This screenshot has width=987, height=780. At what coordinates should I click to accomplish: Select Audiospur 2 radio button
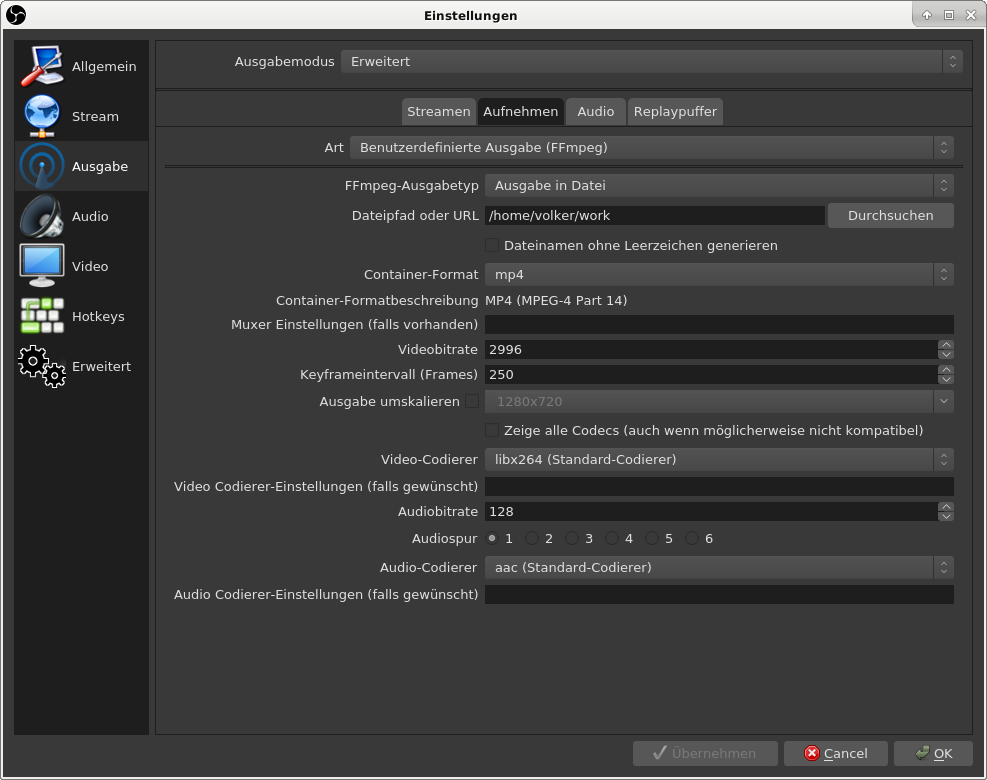click(x=532, y=538)
